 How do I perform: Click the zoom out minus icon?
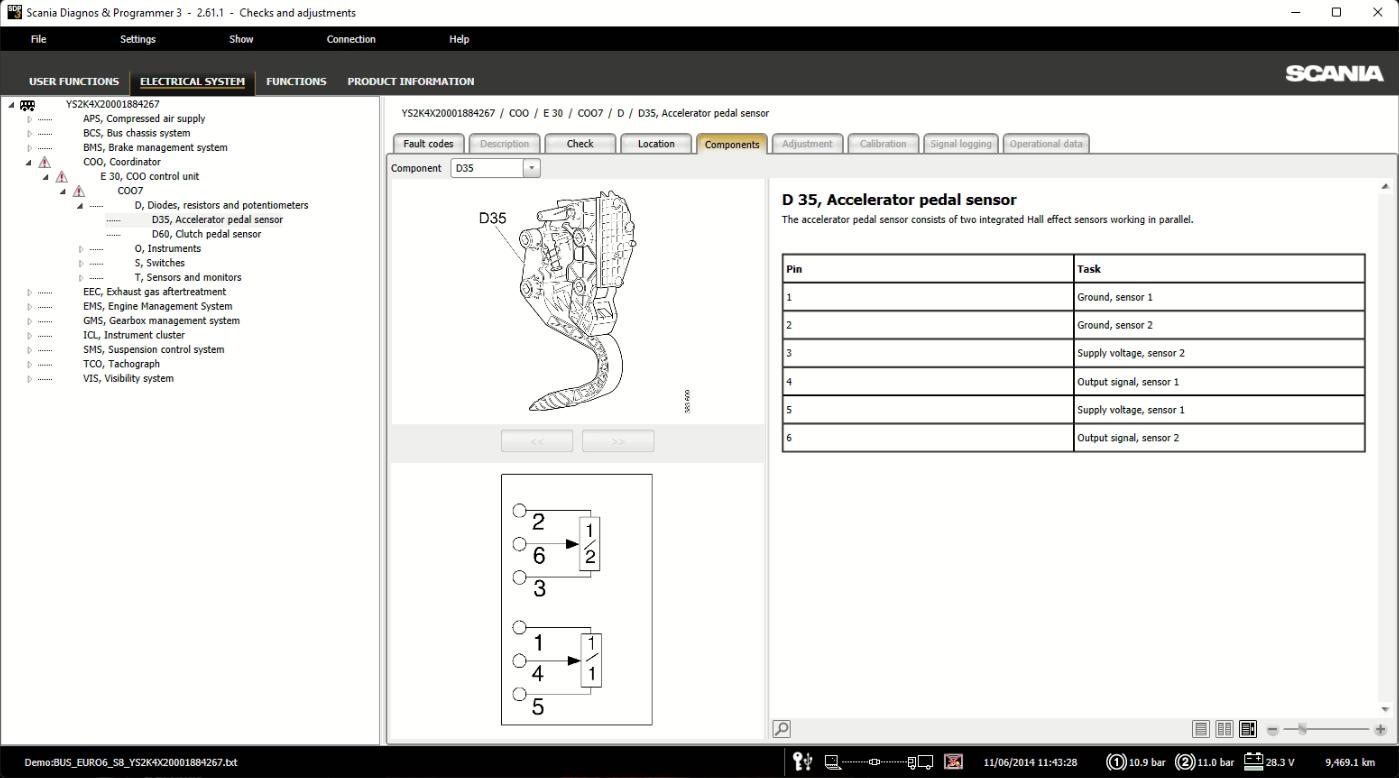(x=1273, y=730)
